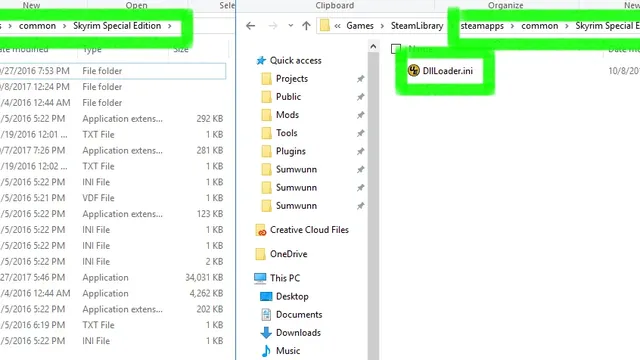Click the Tools folder icon
Screen dimensions: 640x360
click(266, 133)
